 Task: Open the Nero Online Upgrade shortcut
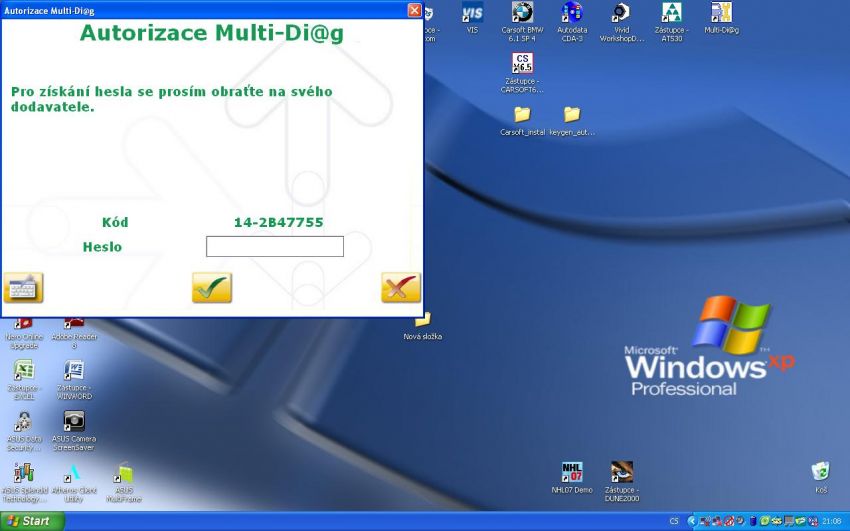pyautogui.click(x=24, y=333)
